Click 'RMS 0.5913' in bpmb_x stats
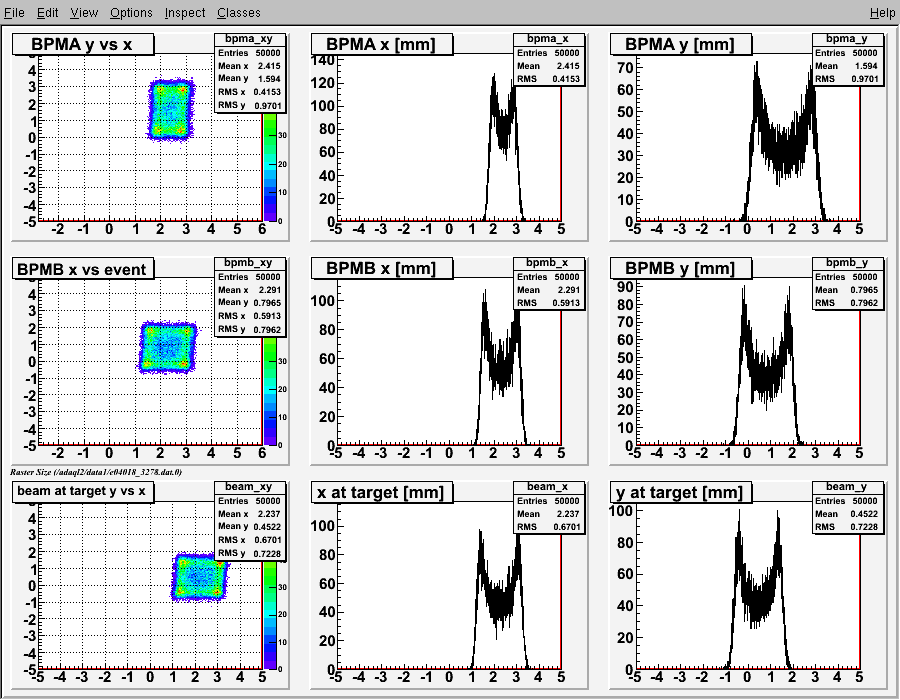 coord(548,303)
